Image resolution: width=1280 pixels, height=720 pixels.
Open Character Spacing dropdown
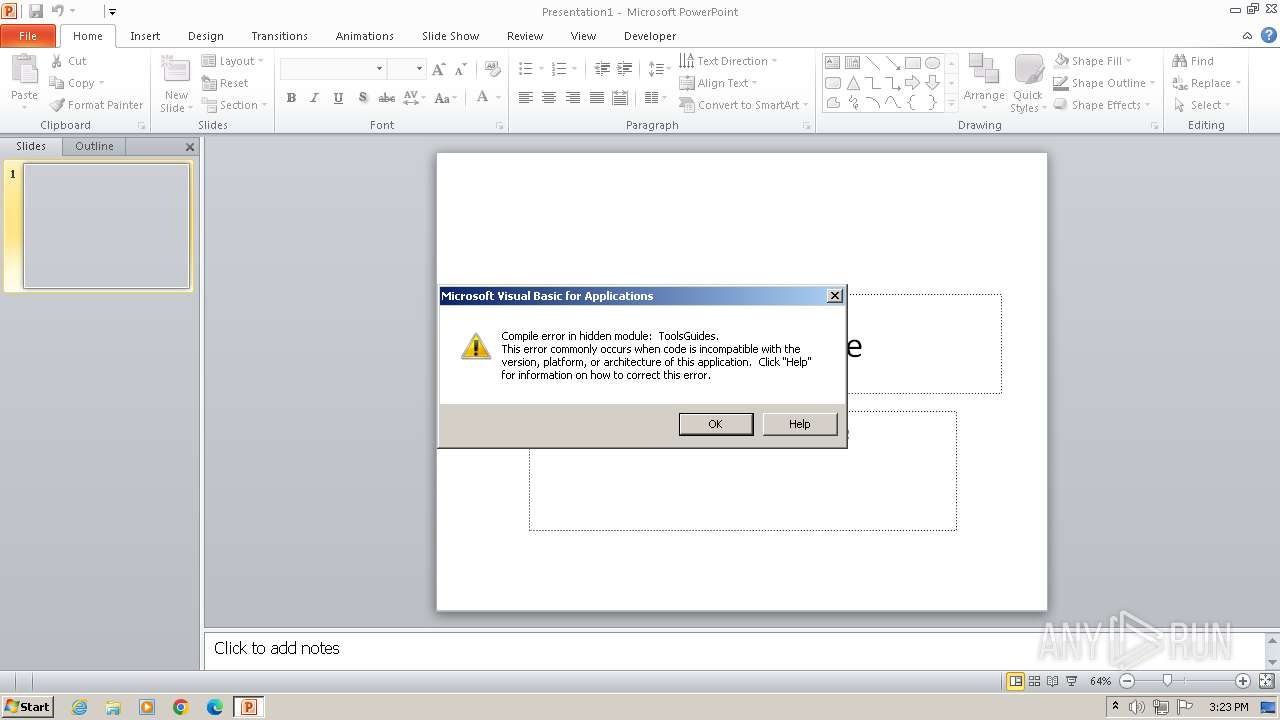tap(414, 98)
